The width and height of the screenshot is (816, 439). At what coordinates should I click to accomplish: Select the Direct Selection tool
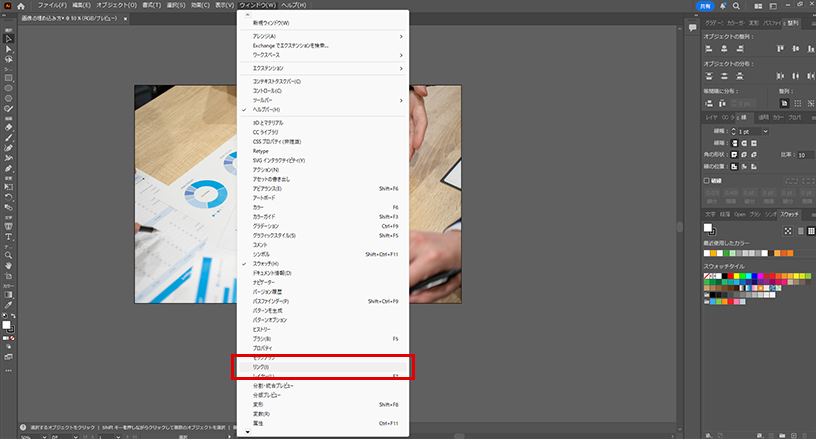[8, 48]
